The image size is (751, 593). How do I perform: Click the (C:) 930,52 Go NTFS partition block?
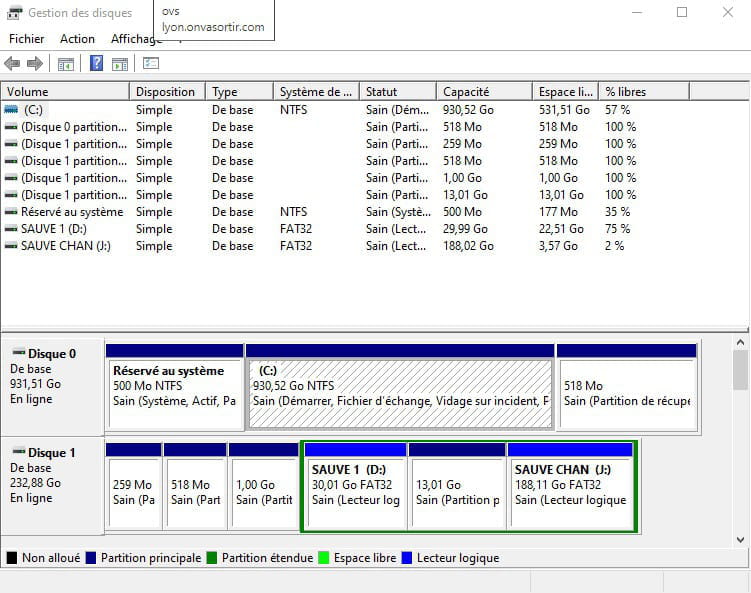pyautogui.click(x=400, y=385)
